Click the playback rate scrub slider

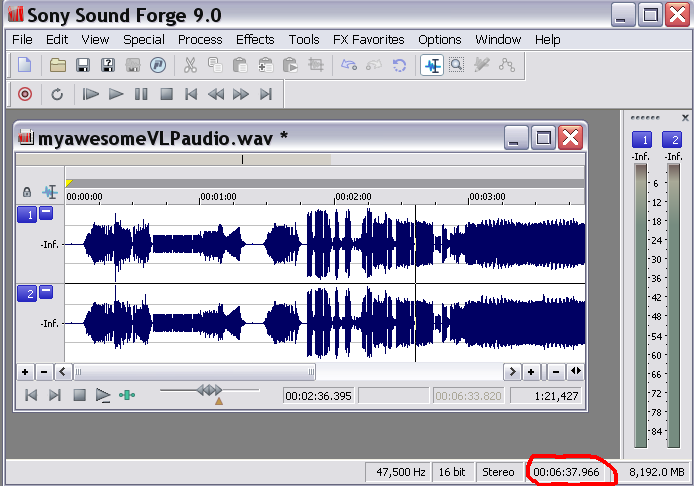[x=209, y=390]
